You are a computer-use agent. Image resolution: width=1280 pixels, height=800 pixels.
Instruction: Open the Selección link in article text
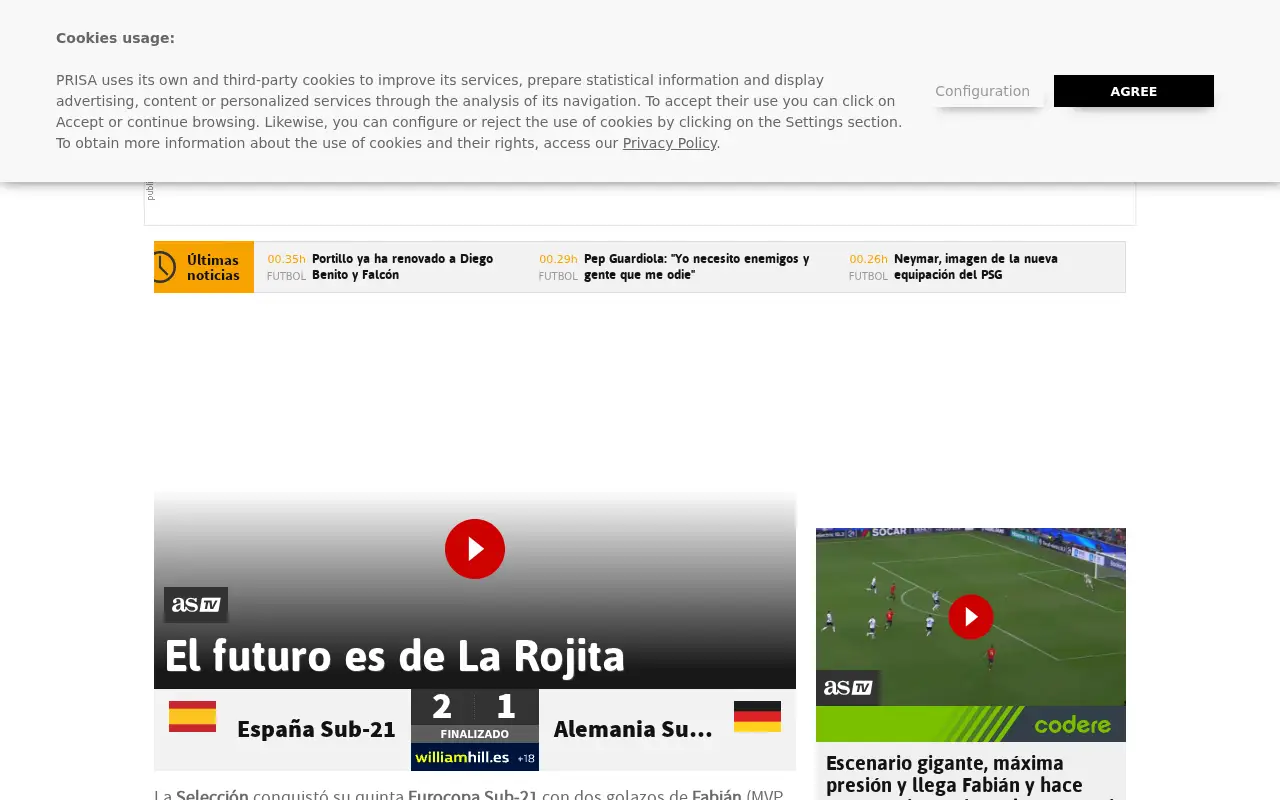point(212,795)
